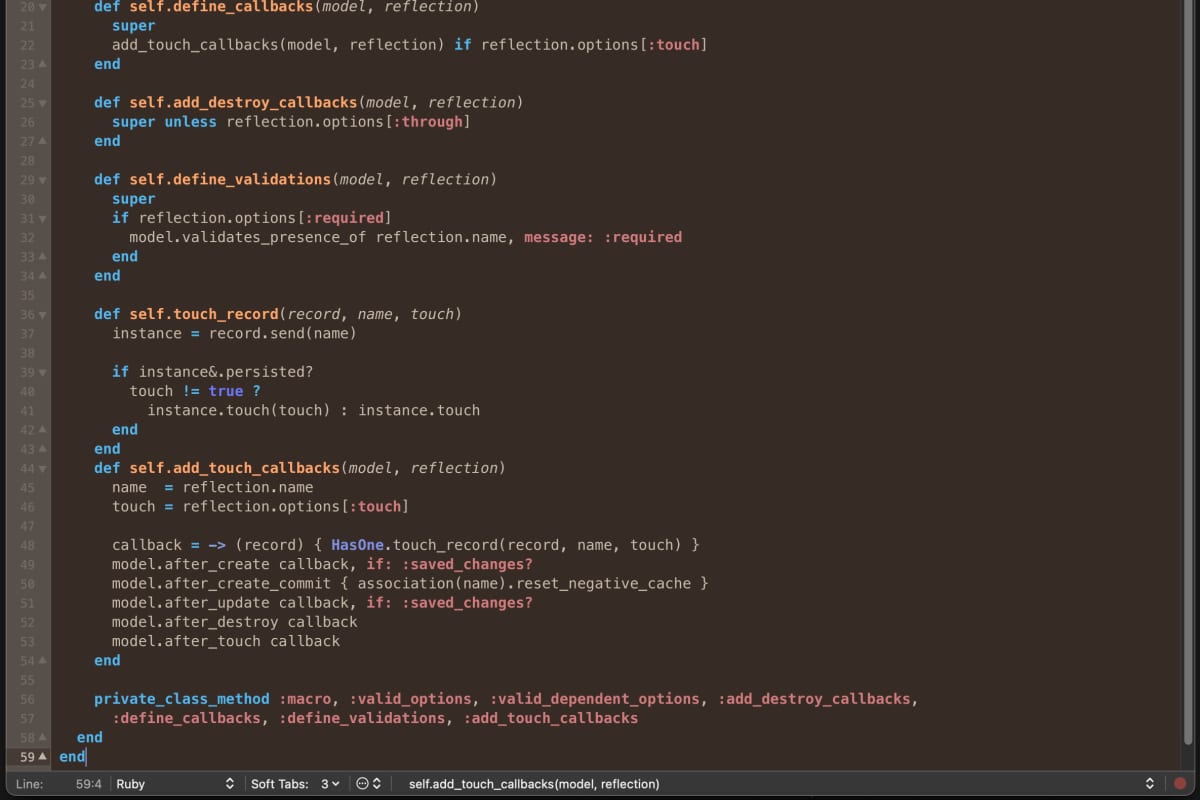Collapse the fold at line 29

[x=42, y=179]
